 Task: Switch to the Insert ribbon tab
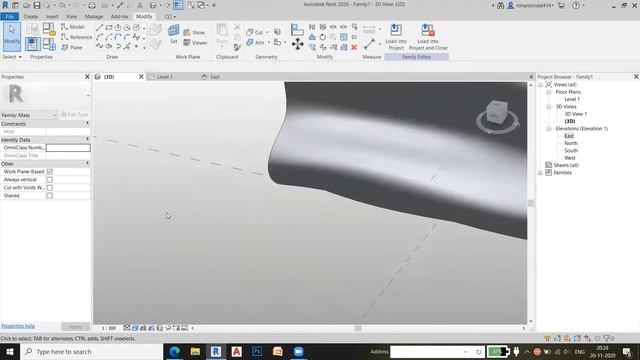point(52,16)
